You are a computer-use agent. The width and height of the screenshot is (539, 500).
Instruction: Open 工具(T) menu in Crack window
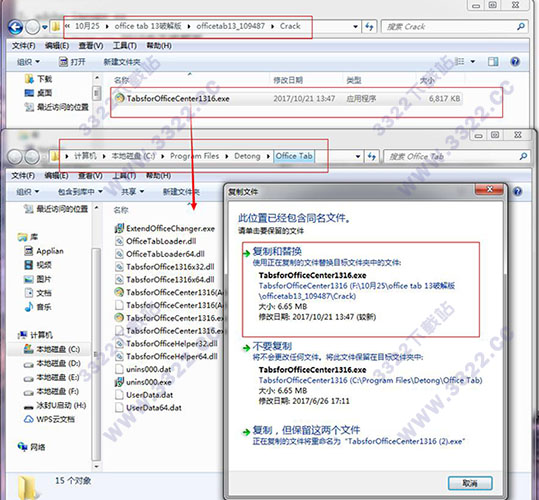click(x=124, y=46)
